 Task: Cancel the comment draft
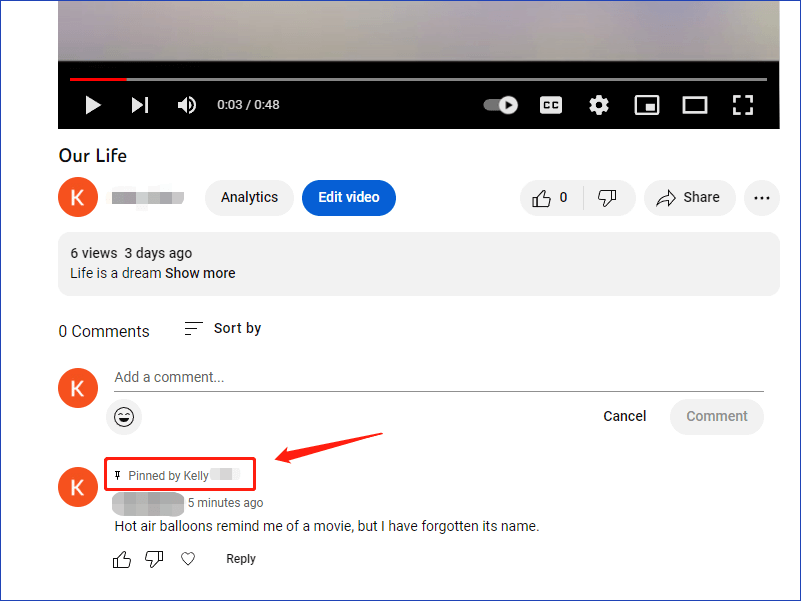click(624, 416)
